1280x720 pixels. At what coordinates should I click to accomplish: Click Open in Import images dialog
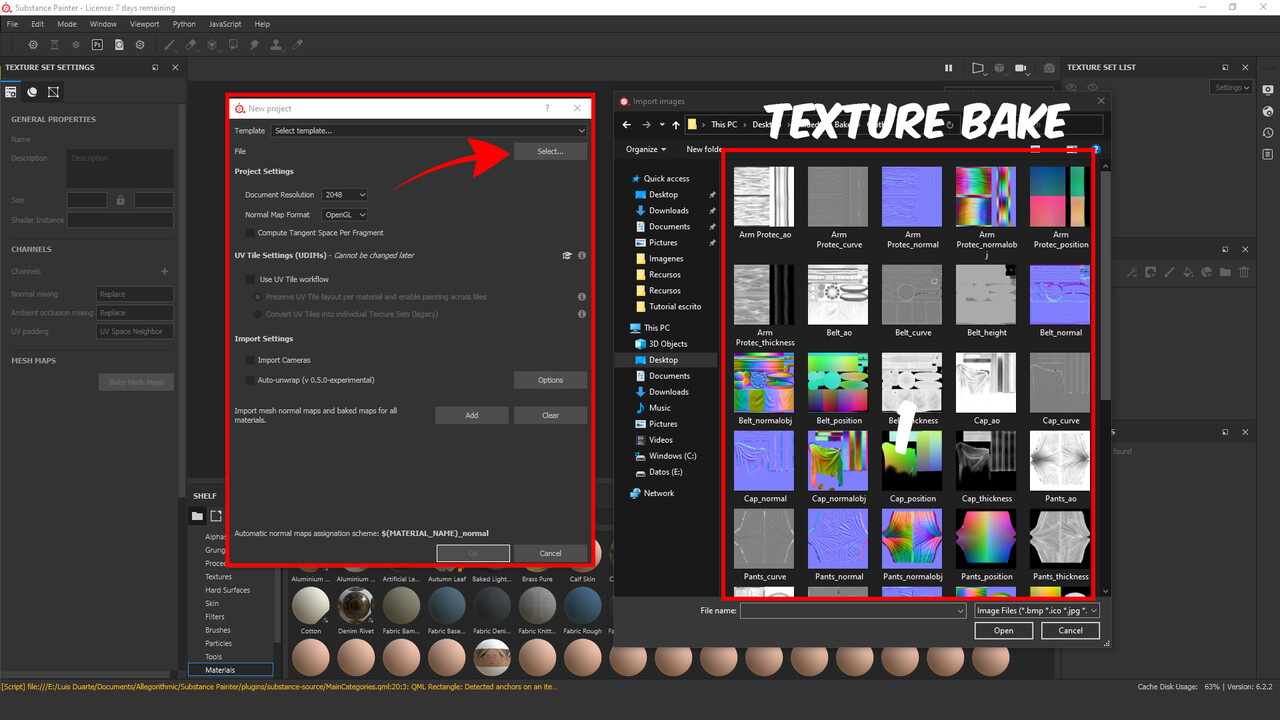pos(1003,630)
